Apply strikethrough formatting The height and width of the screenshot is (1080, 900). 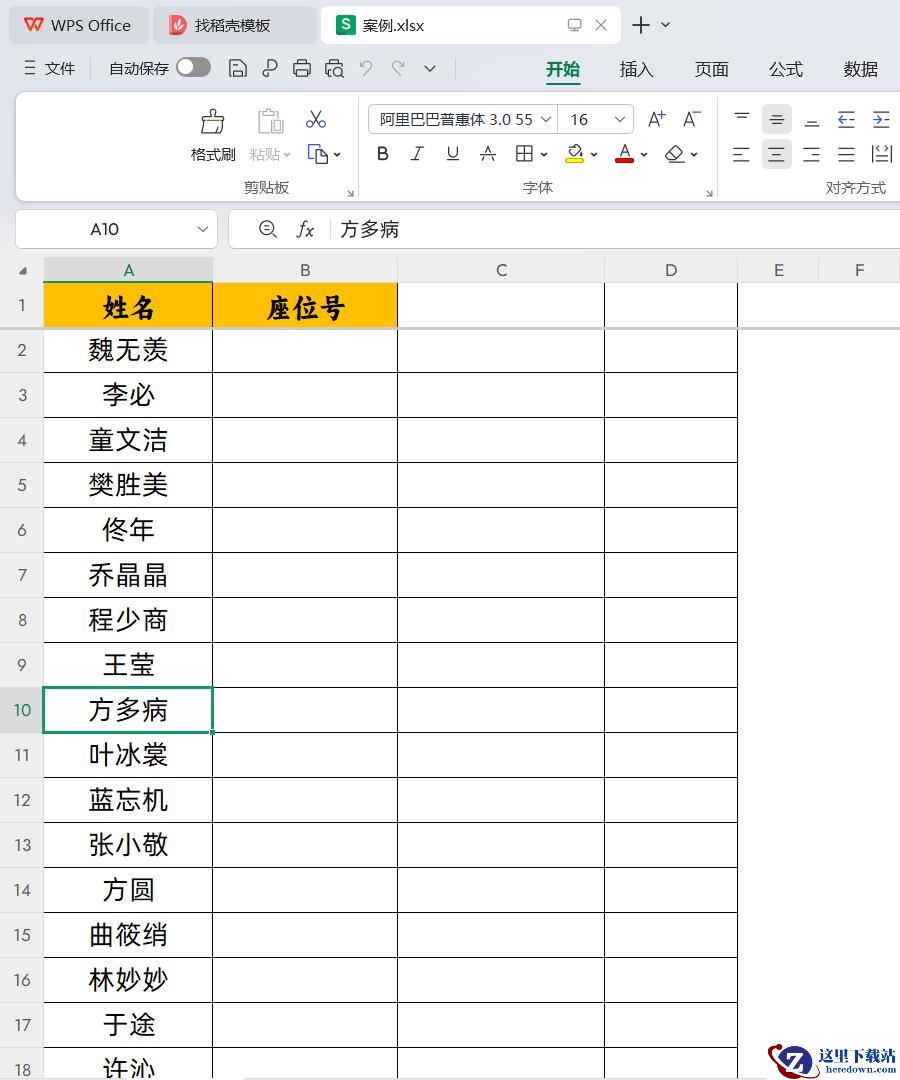488,154
